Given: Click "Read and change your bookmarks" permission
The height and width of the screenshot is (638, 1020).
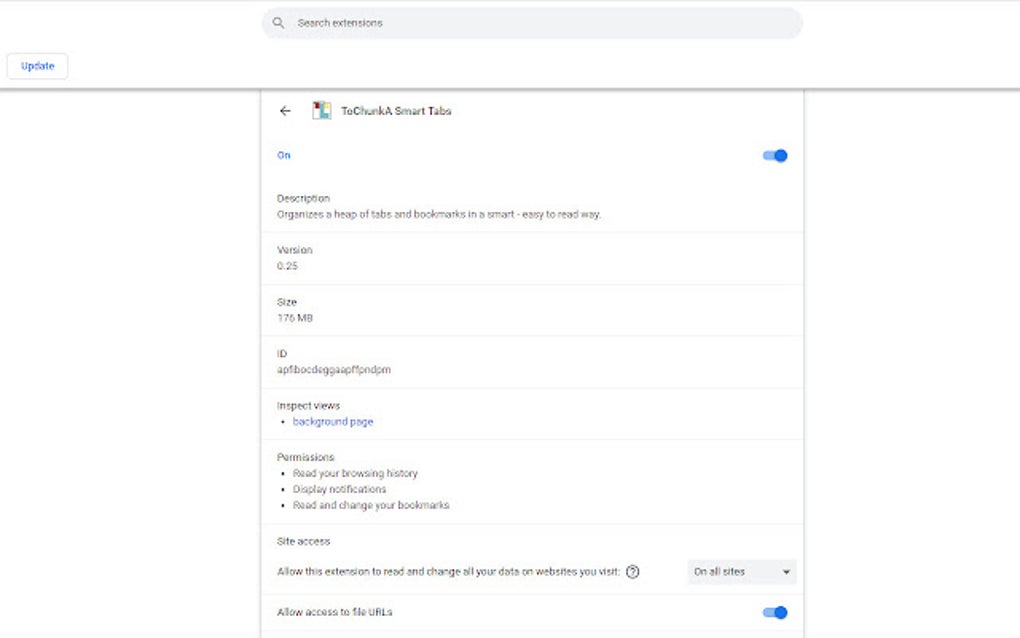Looking at the screenshot, I should click(371, 505).
